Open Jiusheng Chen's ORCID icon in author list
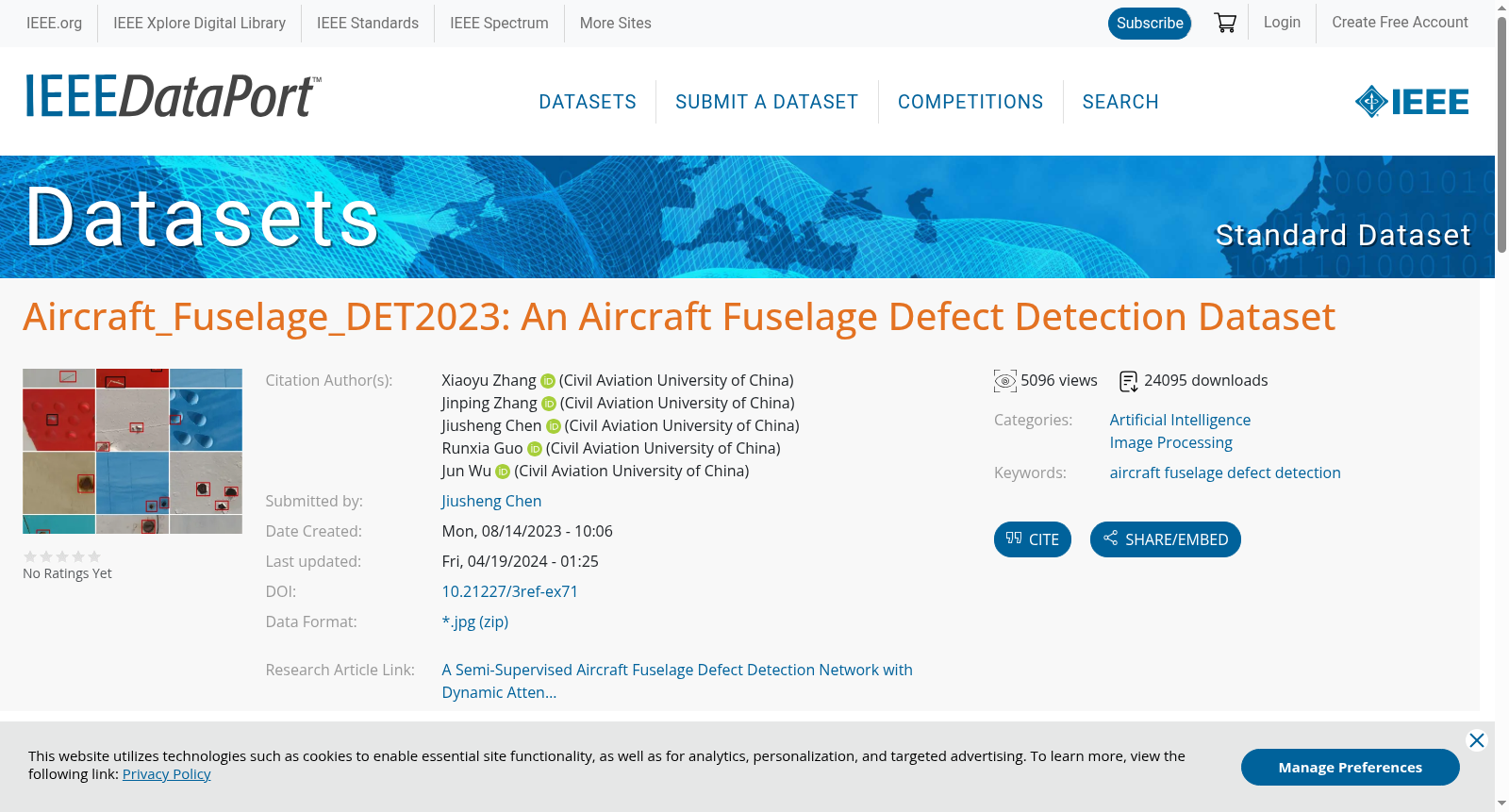This screenshot has height=812, width=1509. tap(554, 426)
